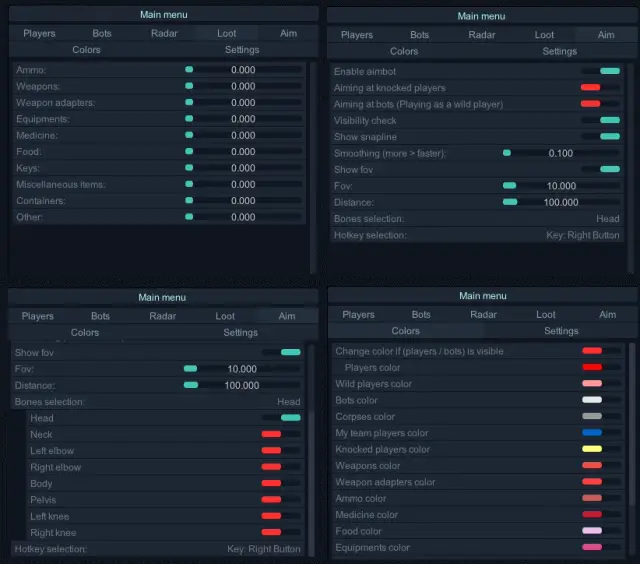Pick the yellow Knocked players color swatch
Image resolution: width=640 pixels, height=564 pixels.
point(593,449)
